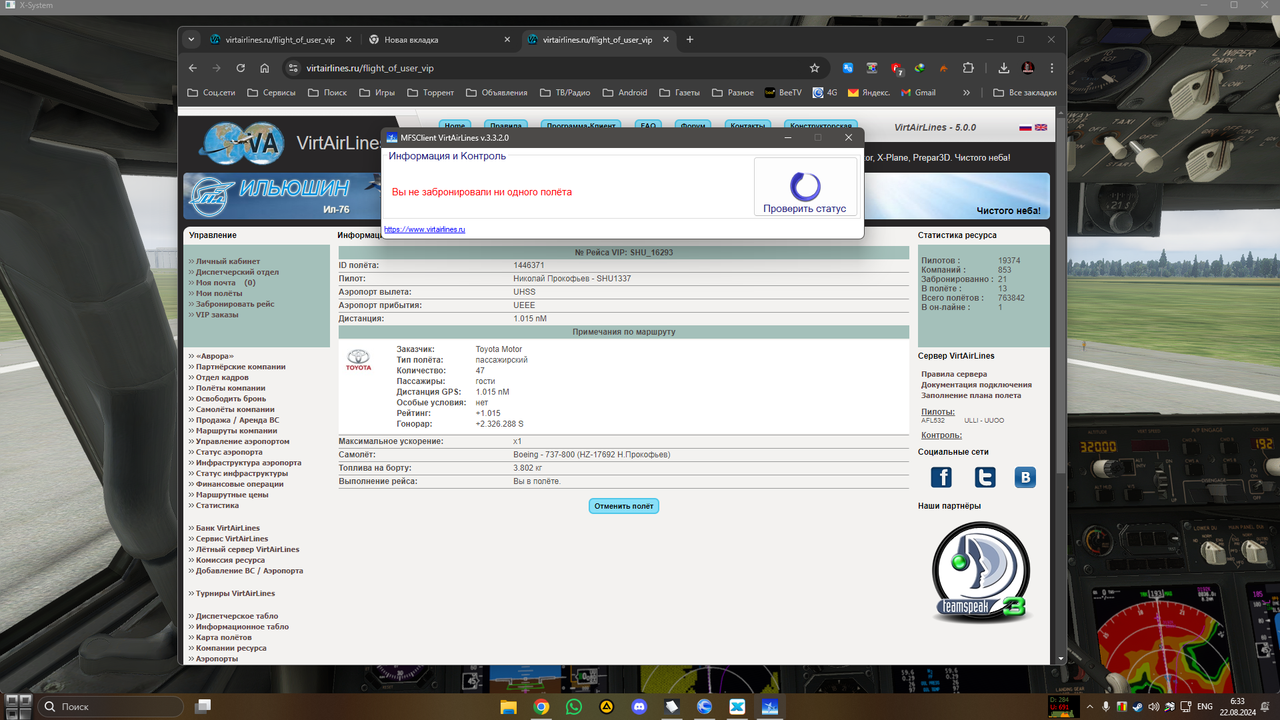Show more bookmarks chevron
1280x720 pixels.
coord(966,92)
